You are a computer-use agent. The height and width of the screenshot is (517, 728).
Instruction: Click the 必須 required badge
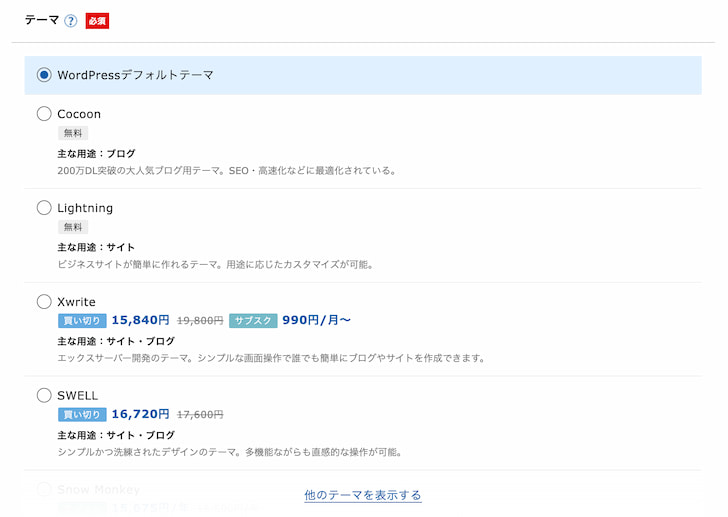point(97,21)
